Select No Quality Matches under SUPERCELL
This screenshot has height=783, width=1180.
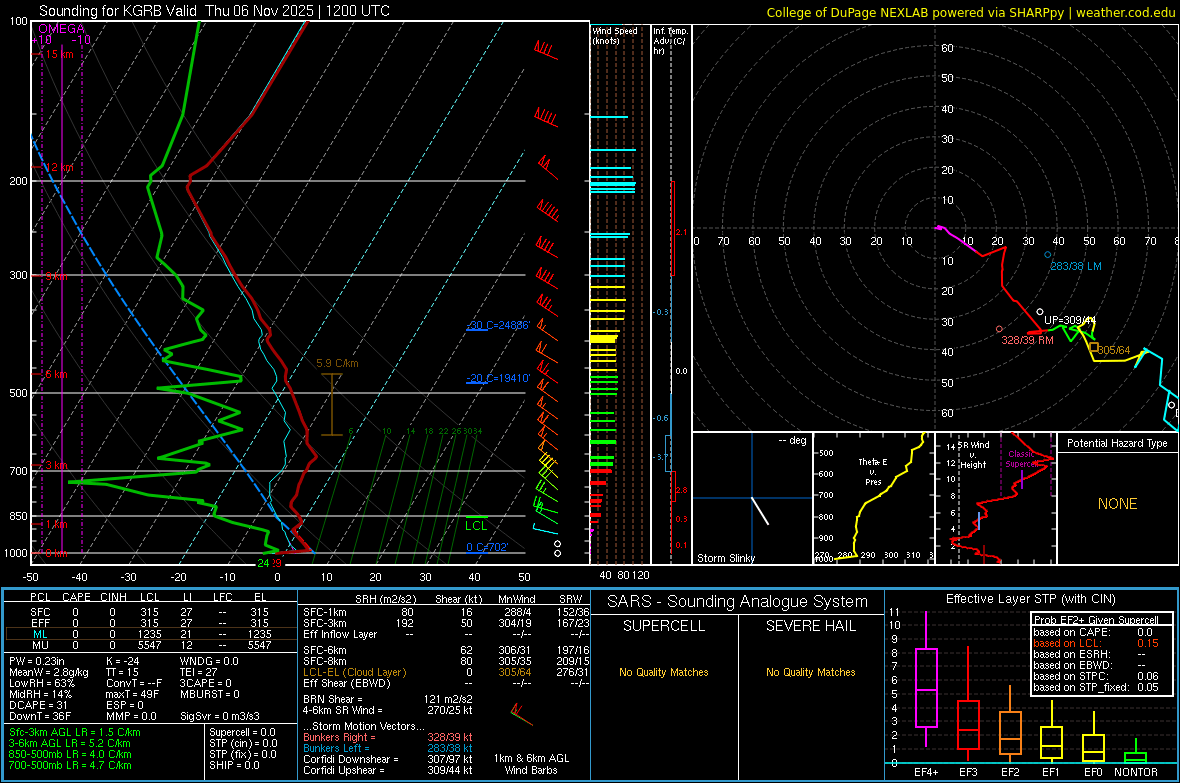coord(664,672)
